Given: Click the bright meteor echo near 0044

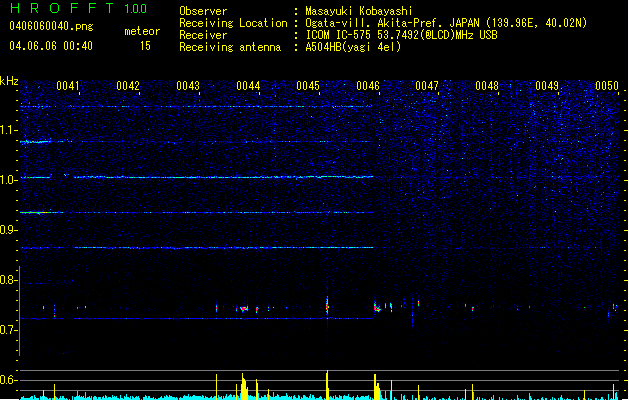Looking at the screenshot, I should 243,309.
